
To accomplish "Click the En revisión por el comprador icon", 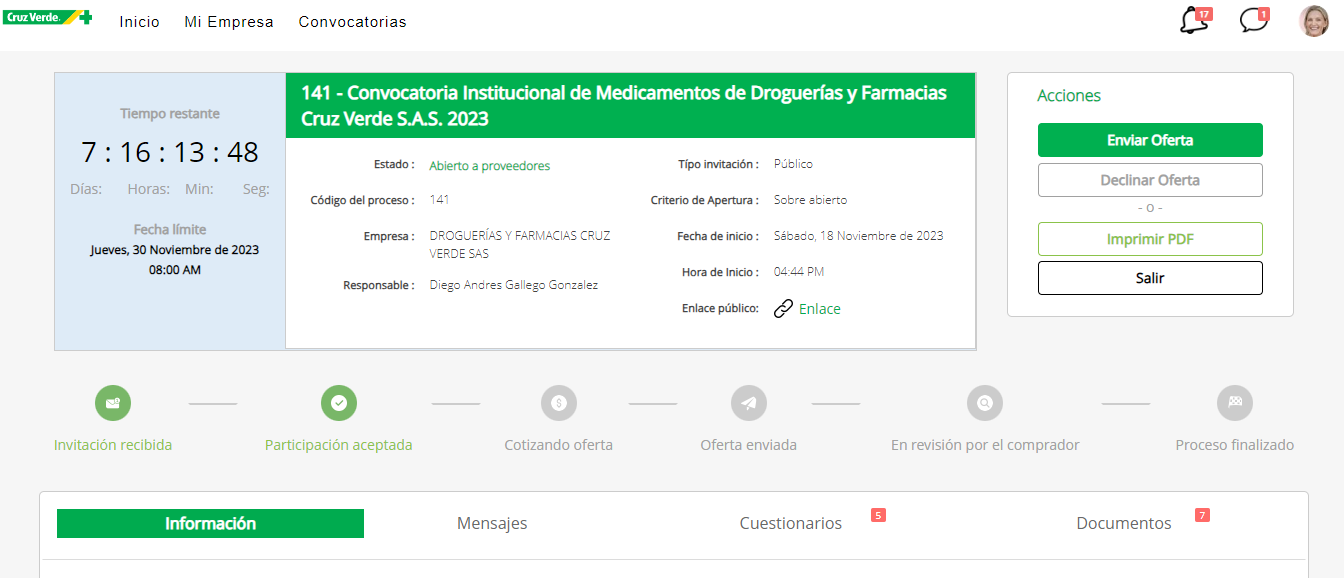I will 985,403.
